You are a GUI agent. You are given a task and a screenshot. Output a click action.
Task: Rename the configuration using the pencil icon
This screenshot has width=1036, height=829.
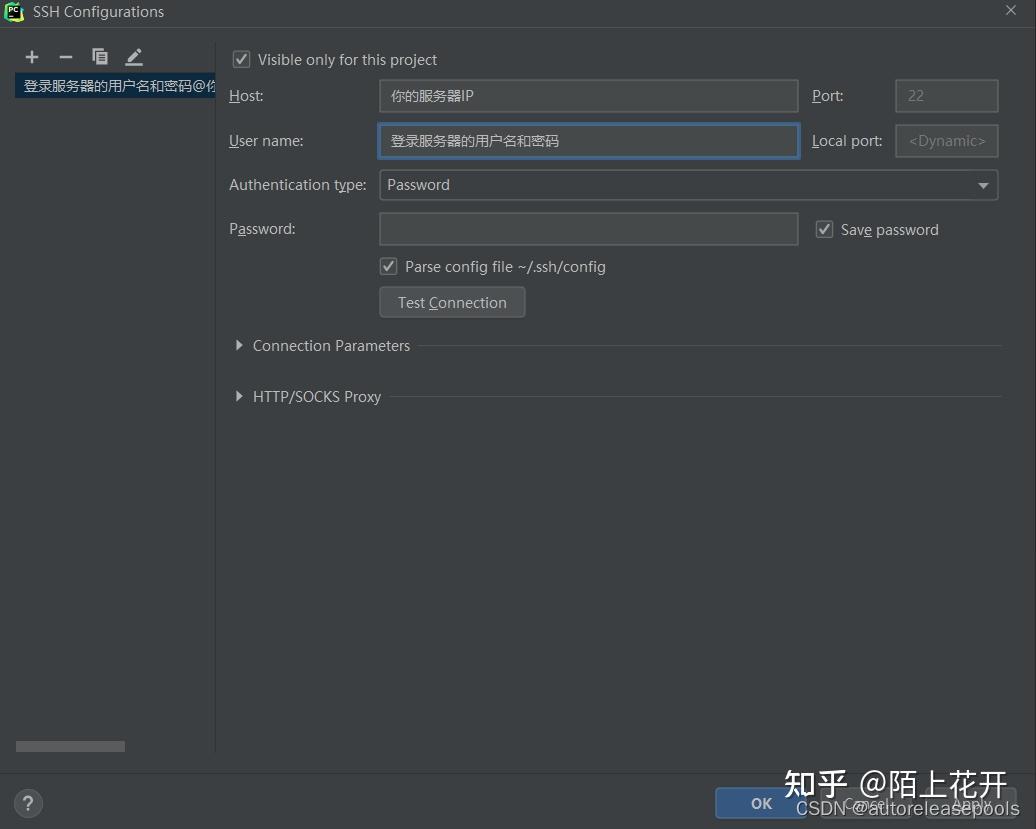[x=133, y=57]
